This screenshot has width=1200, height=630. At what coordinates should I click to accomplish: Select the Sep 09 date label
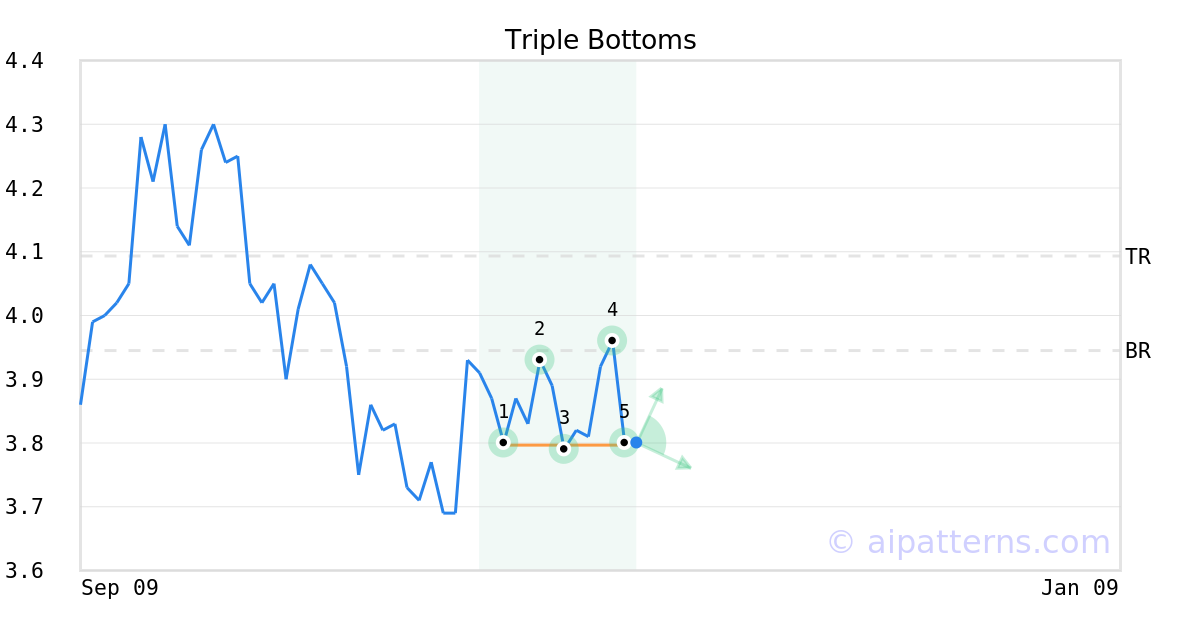(x=120, y=588)
